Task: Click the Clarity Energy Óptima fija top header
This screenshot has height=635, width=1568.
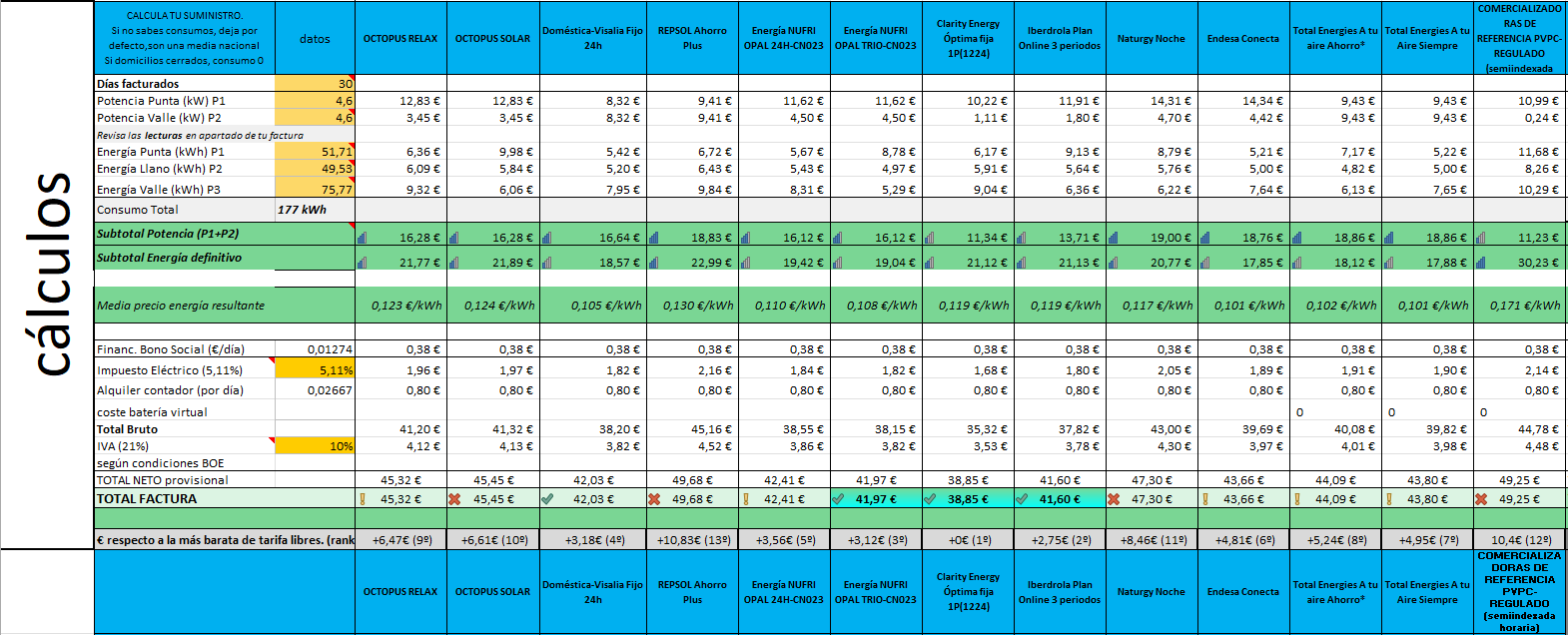Action: 968,38
